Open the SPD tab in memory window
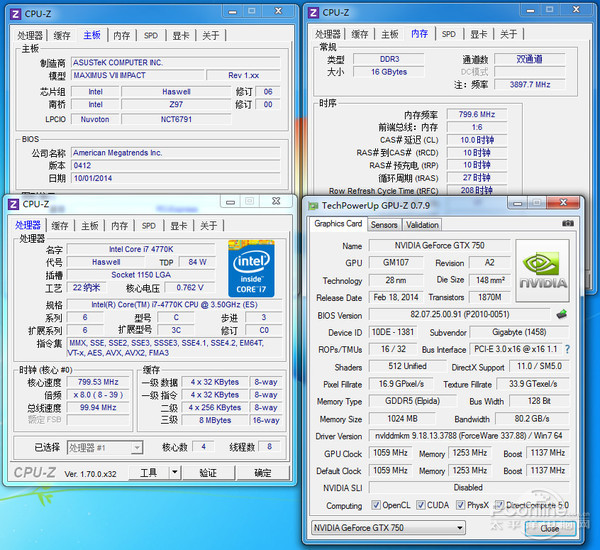Screen dimensions: 600x550 tap(449, 34)
